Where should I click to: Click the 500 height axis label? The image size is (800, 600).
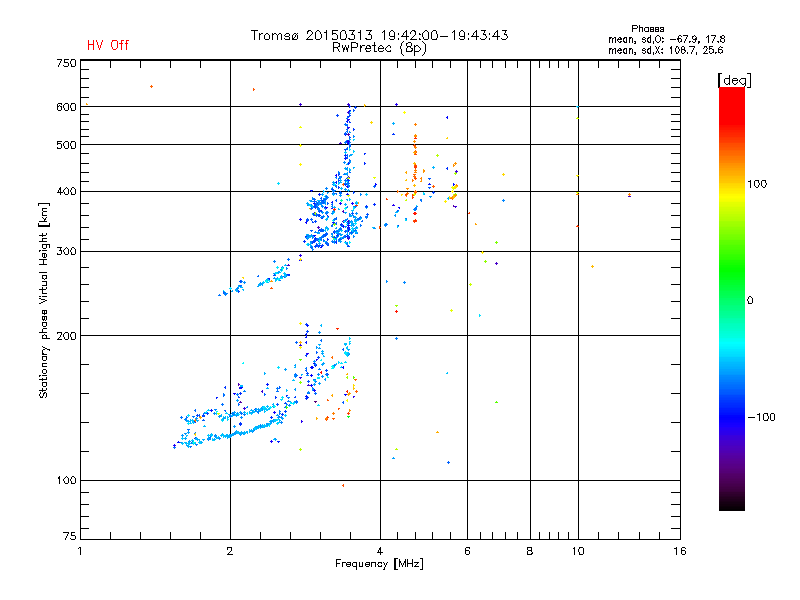coord(66,145)
